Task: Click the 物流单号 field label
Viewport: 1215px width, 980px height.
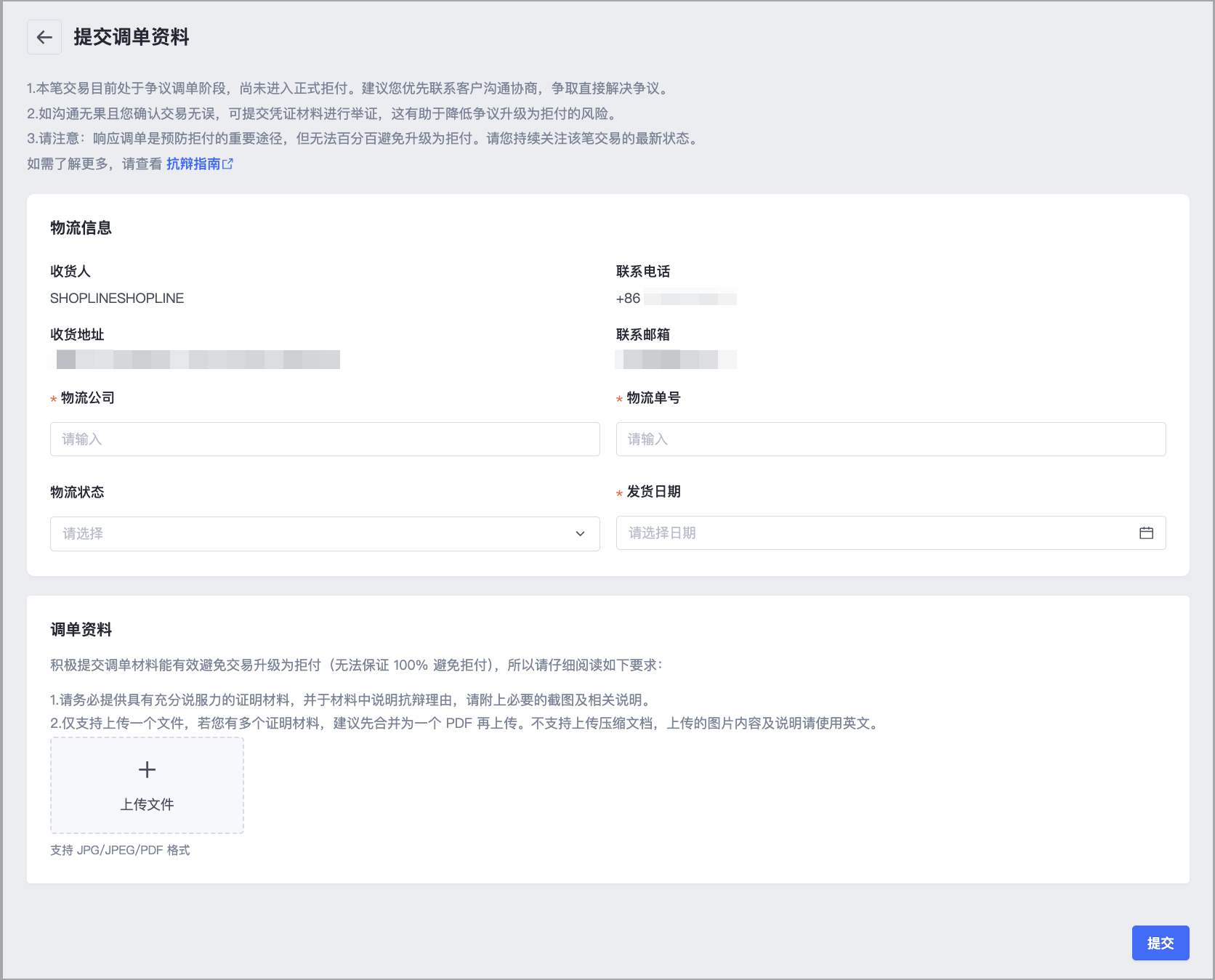Action: 654,398
